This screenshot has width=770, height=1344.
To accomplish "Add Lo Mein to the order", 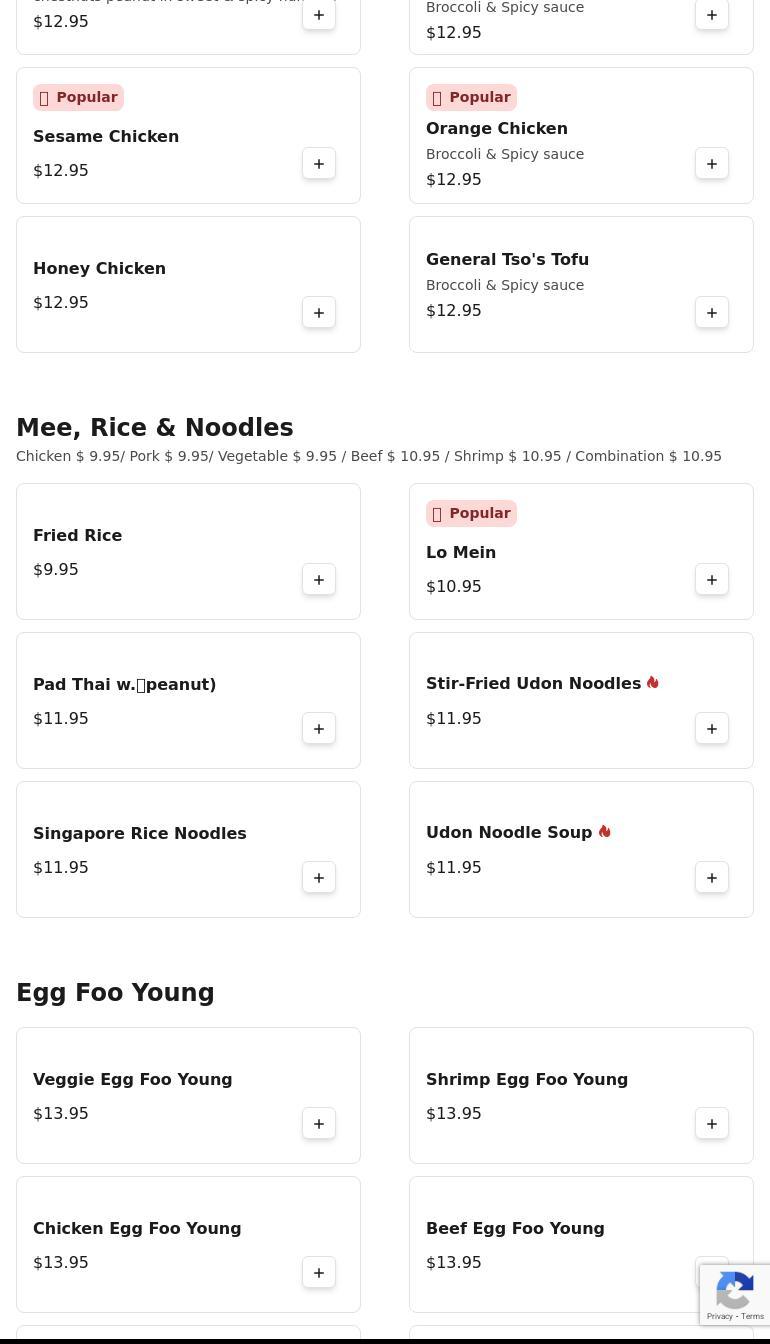I will [x=712, y=580].
